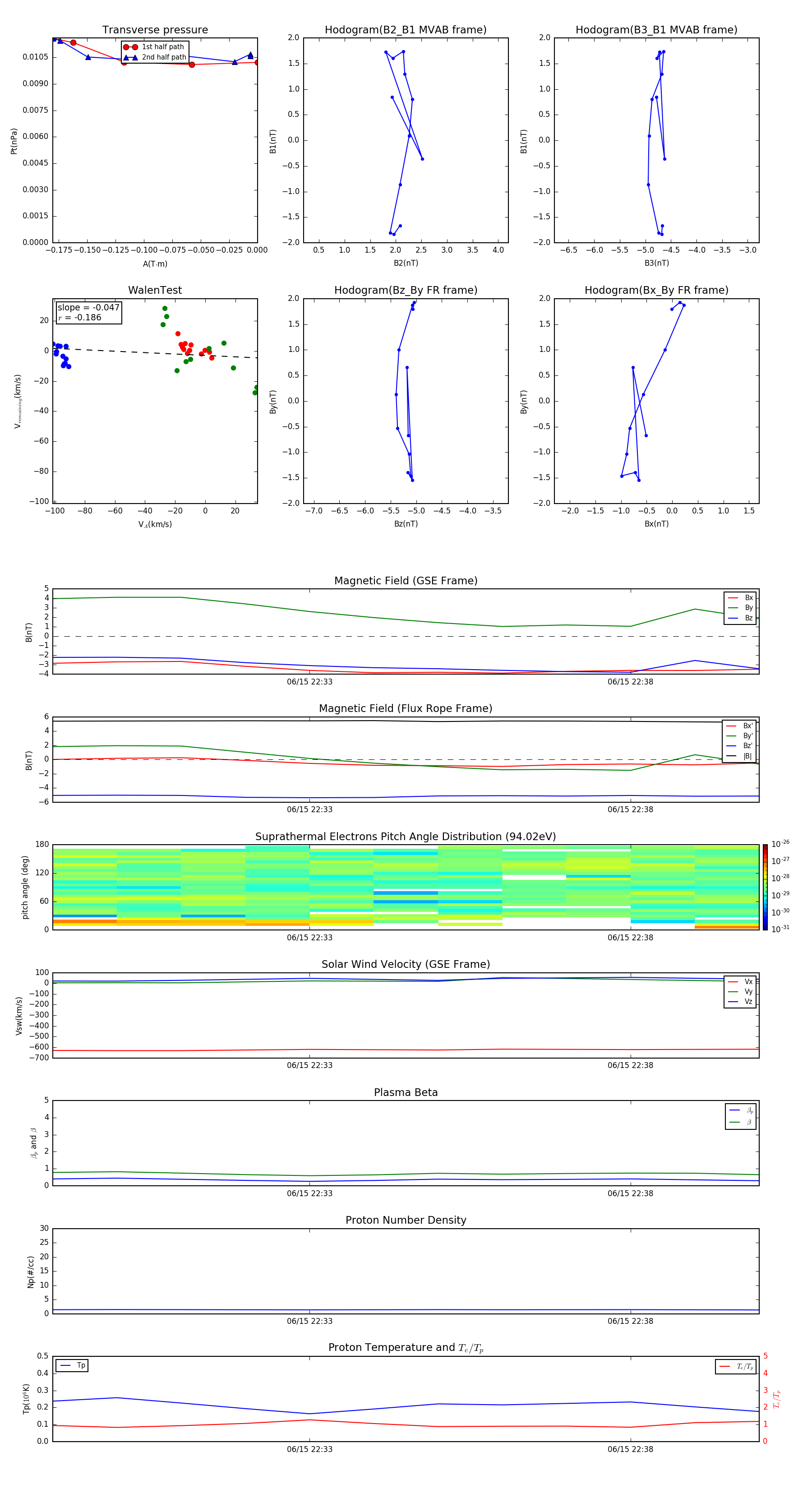Screen dimensions: 812x1489
Task: Click the 'Tp(10^6K)' y-axis label
Action: point(26,1399)
